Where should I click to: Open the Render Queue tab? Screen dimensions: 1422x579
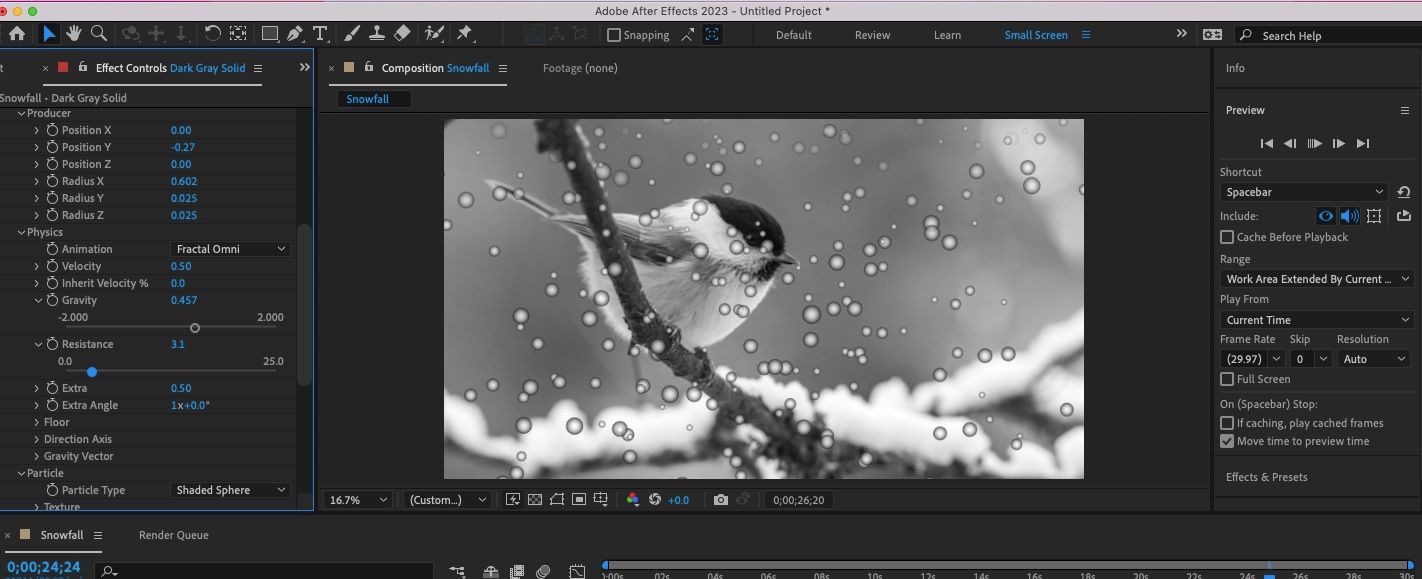173,535
